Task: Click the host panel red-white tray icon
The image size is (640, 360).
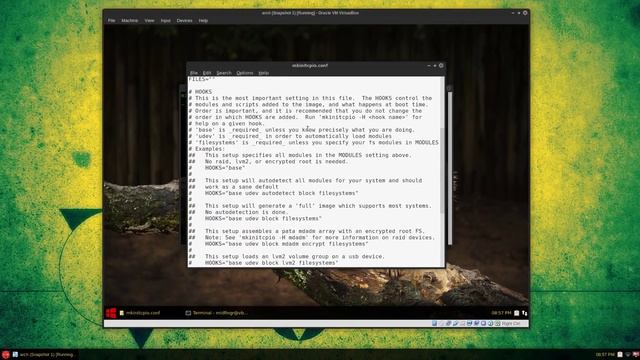Action: tap(636, 355)
